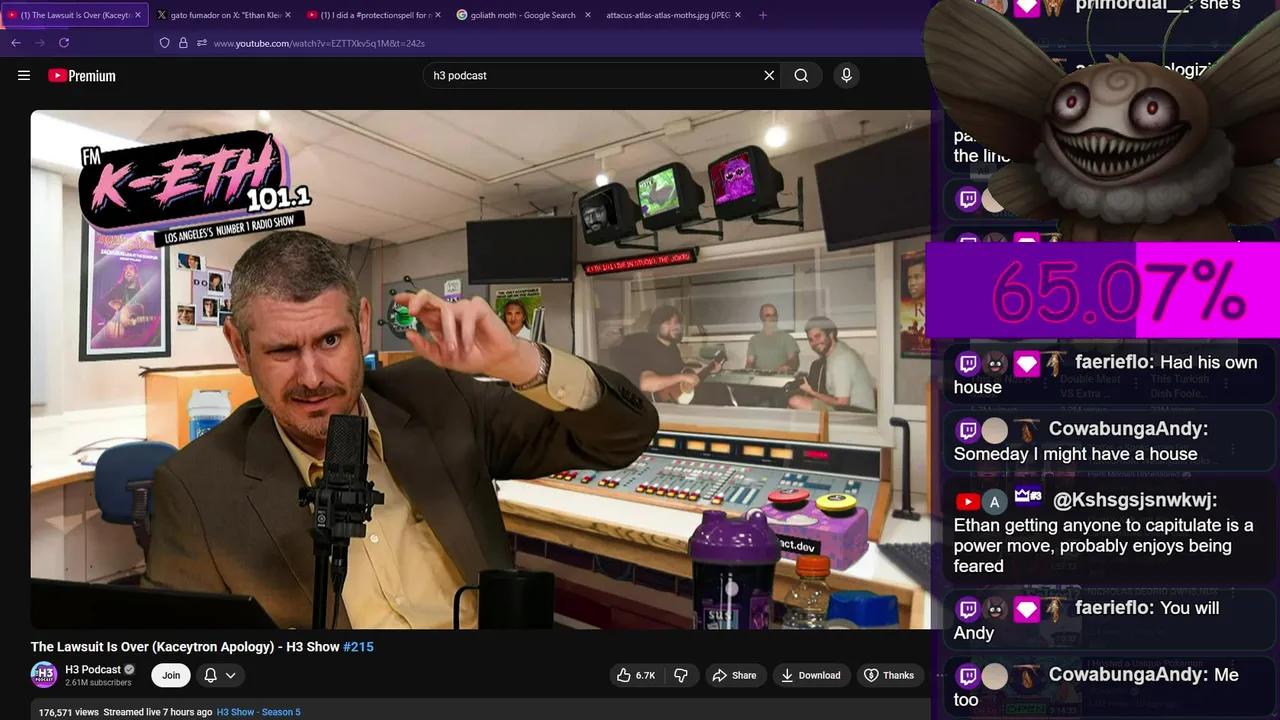This screenshot has height=720, width=1280.
Task: Open the YouTube hamburger guide menu
Action: pos(24,75)
